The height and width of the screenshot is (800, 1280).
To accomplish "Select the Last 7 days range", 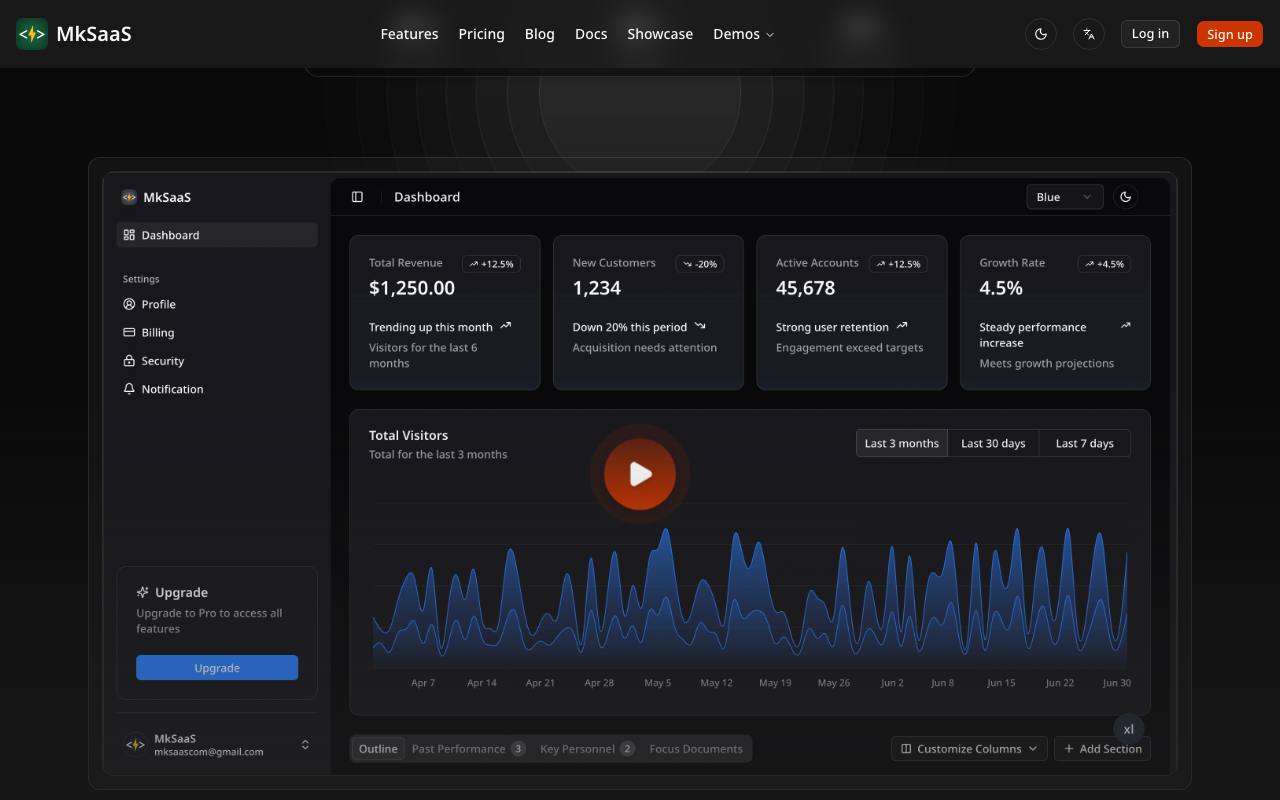I will [1085, 443].
